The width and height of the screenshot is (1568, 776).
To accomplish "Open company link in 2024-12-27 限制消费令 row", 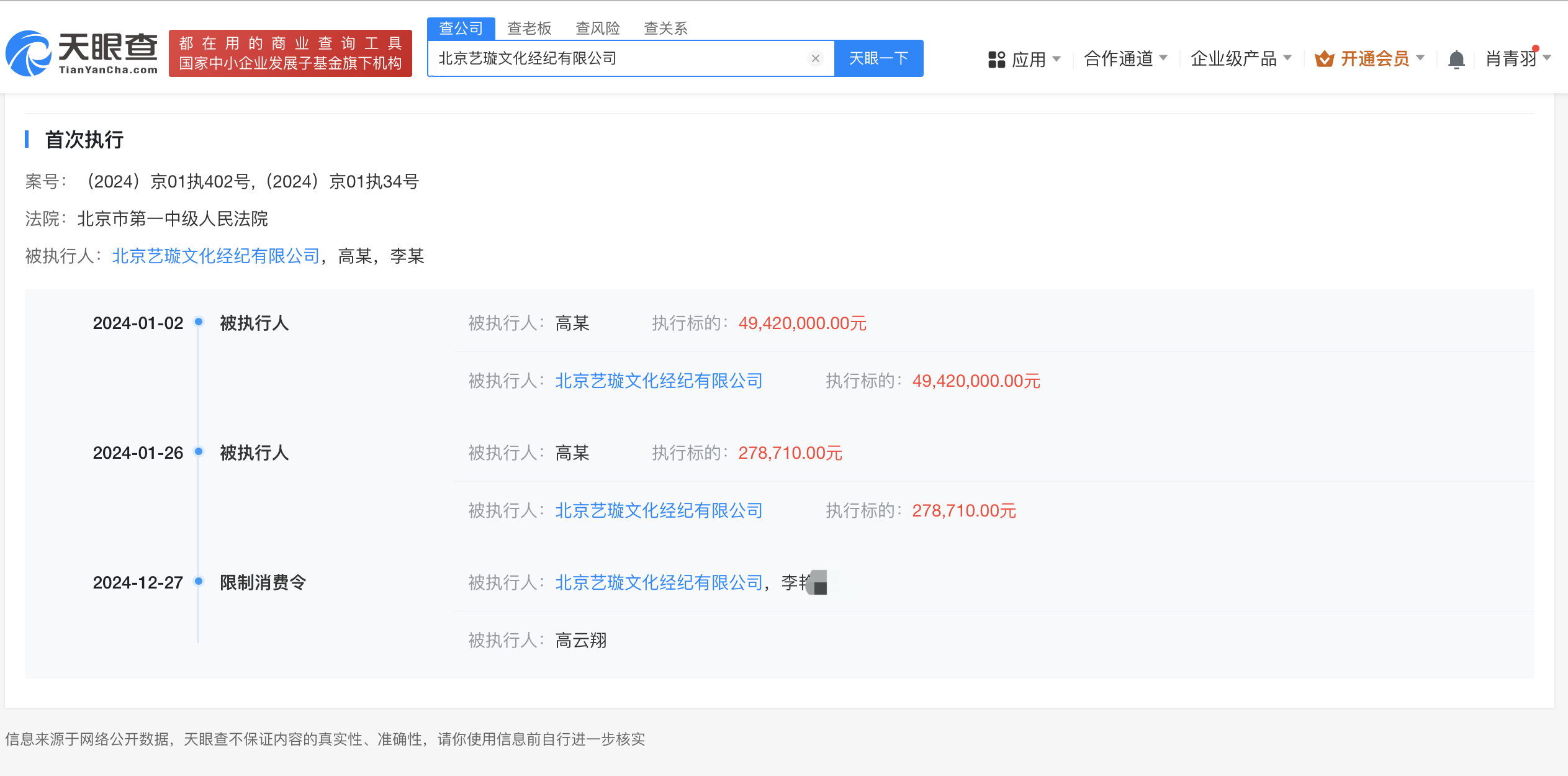I will [658, 582].
